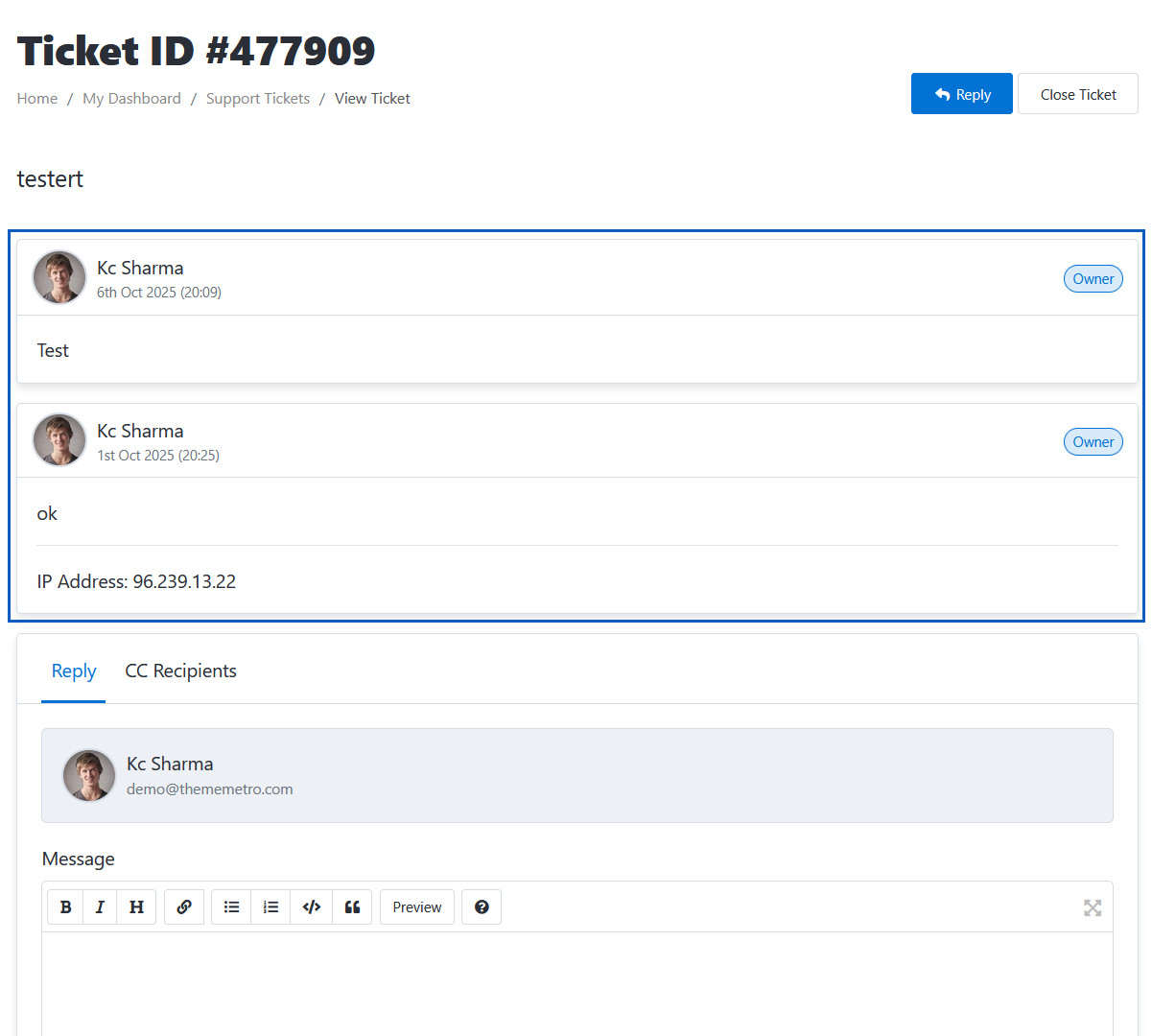Insert a blockquote in message

click(x=352, y=907)
